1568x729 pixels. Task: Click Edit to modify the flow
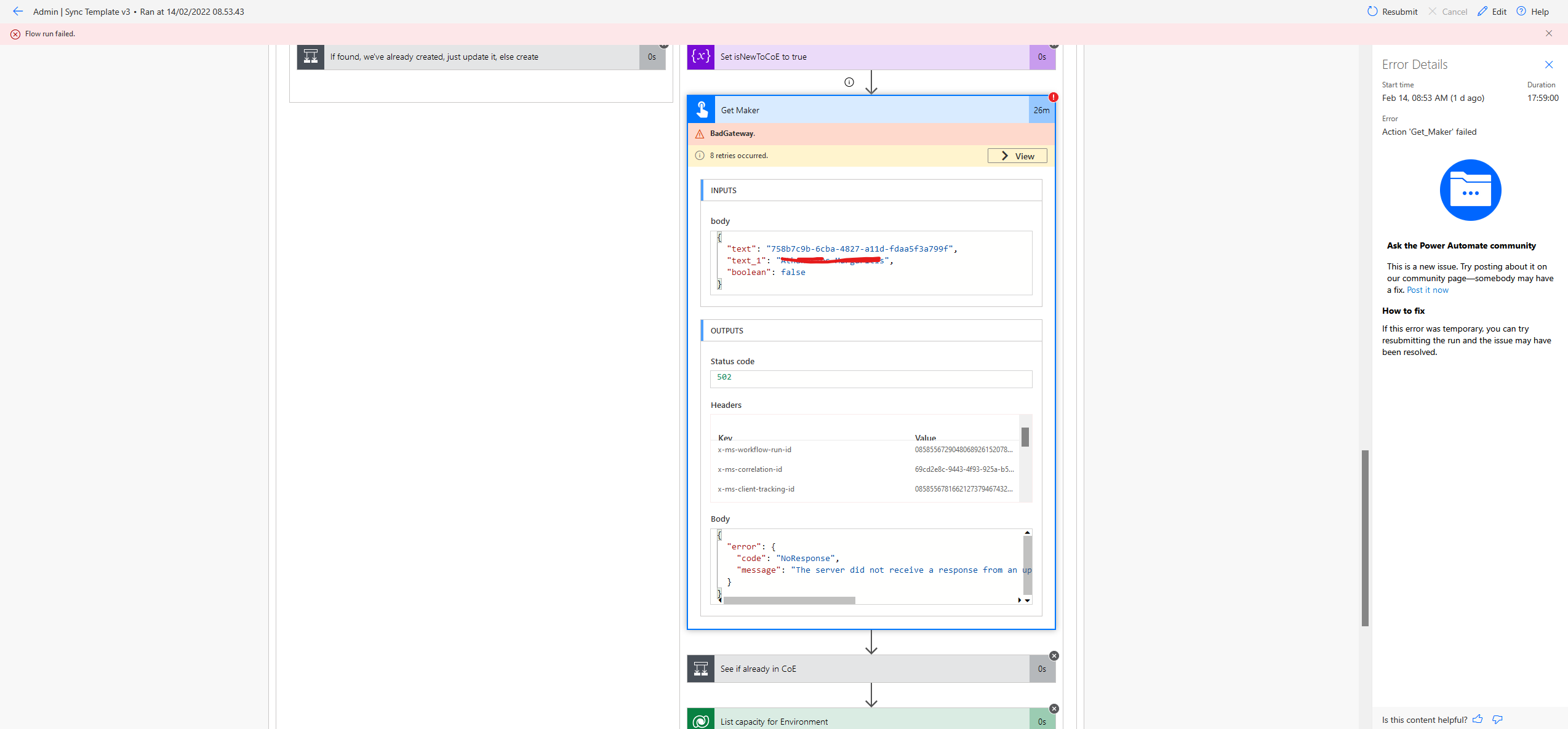(1492, 11)
